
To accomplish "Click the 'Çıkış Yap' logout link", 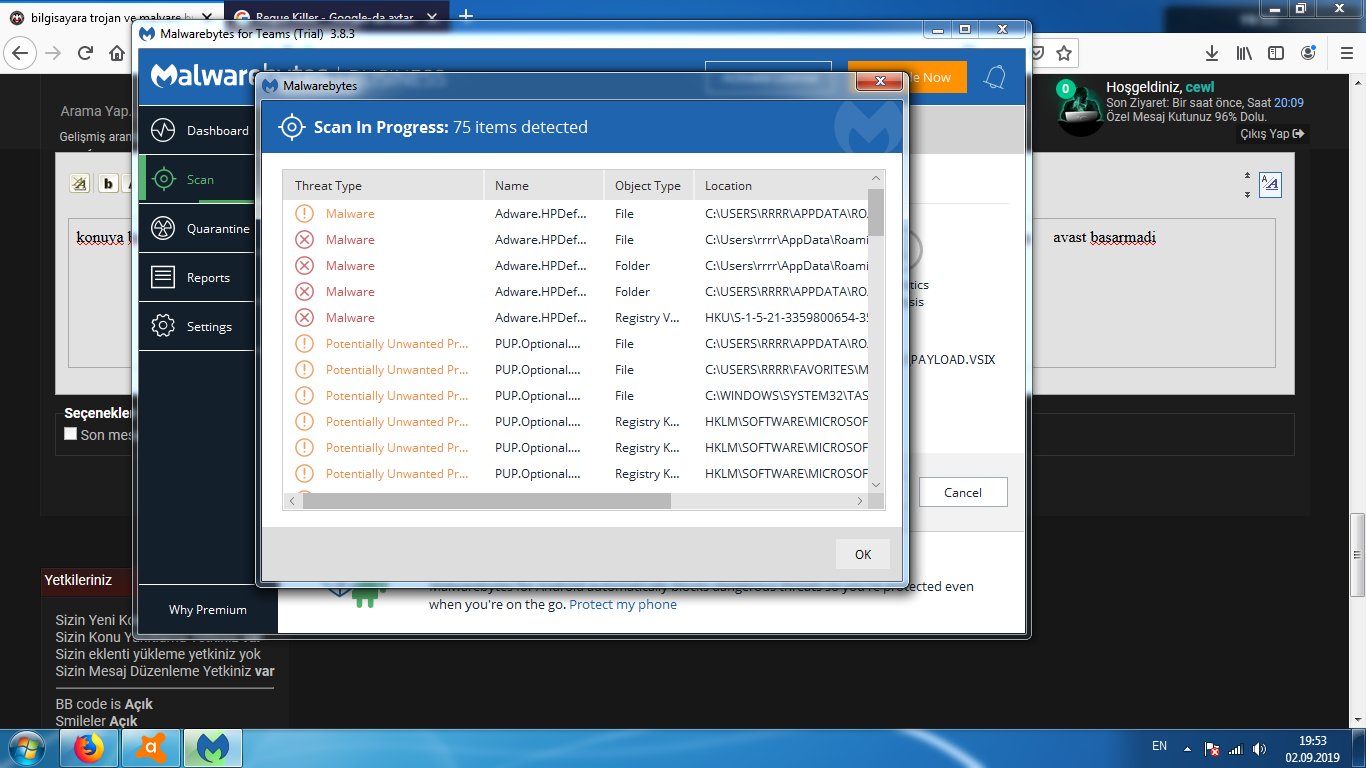I will pos(1272,134).
